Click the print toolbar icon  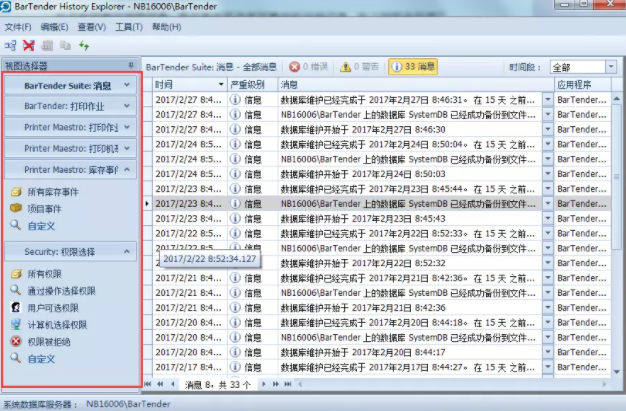point(47,46)
